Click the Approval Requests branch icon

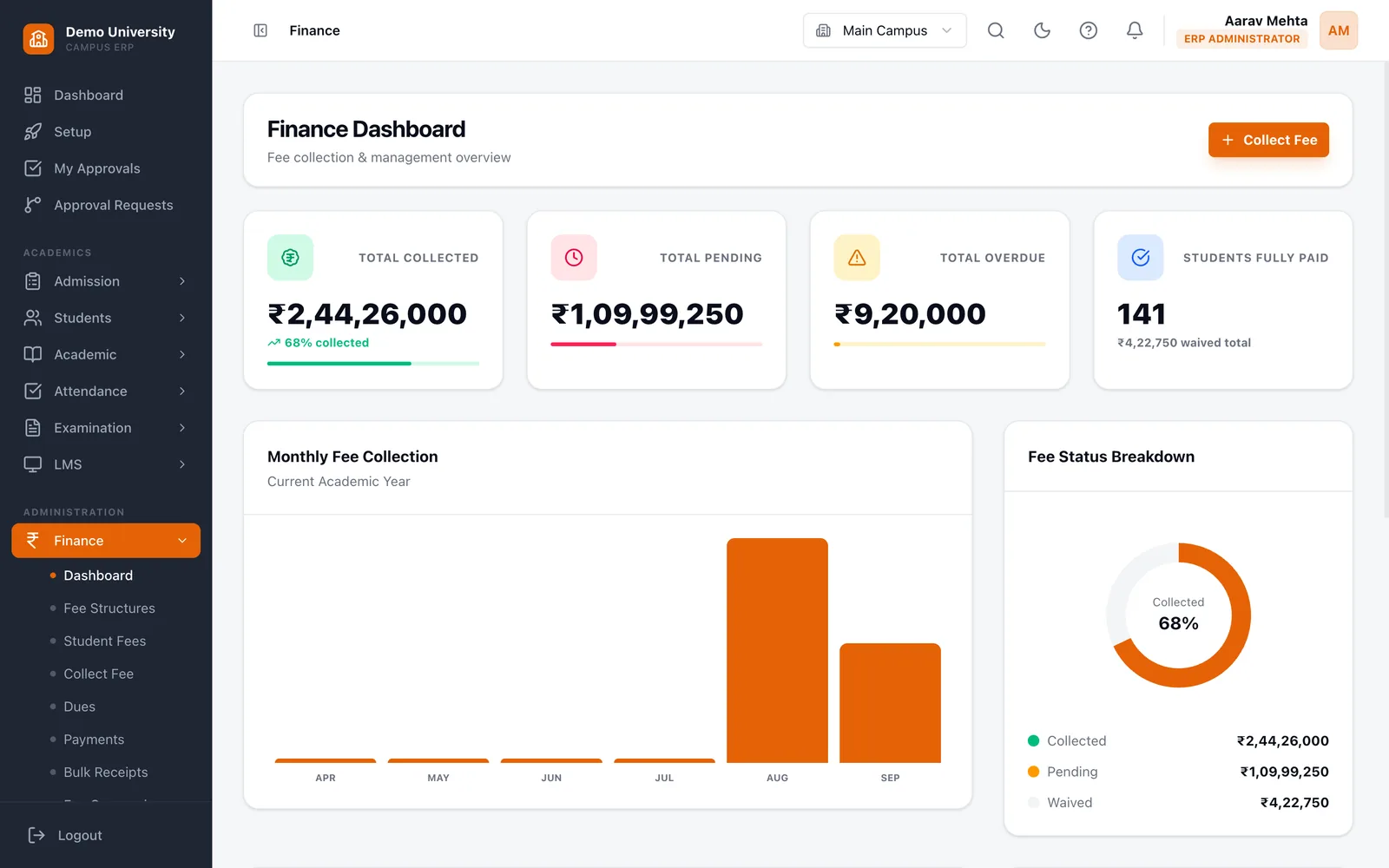[x=33, y=205]
